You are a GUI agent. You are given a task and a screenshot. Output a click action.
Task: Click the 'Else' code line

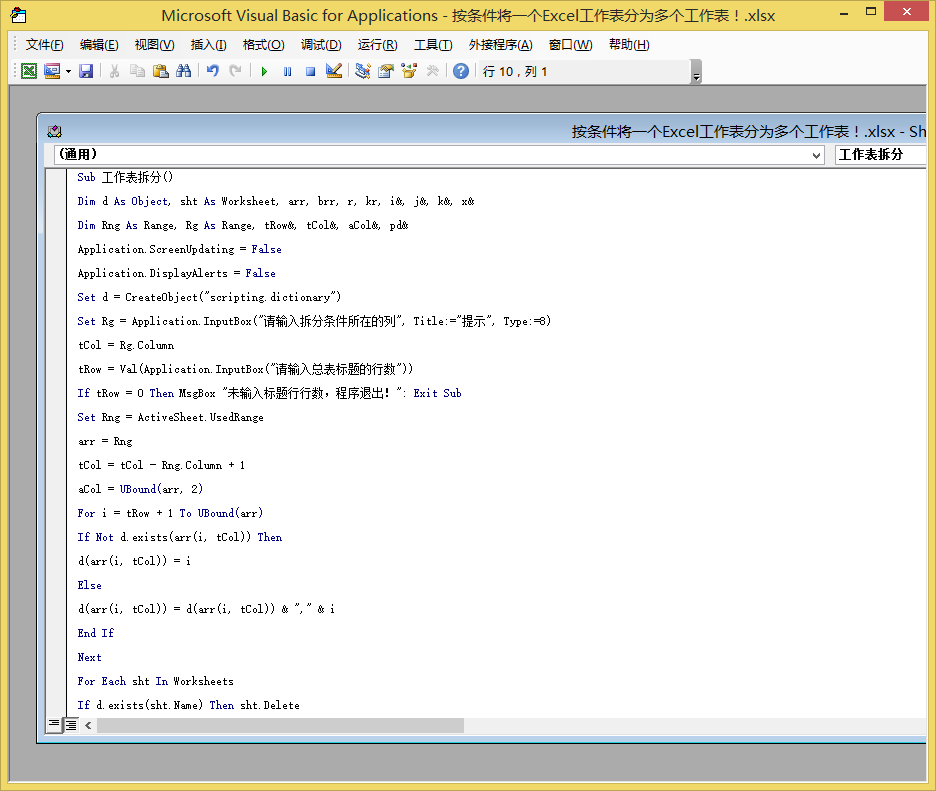[90, 585]
